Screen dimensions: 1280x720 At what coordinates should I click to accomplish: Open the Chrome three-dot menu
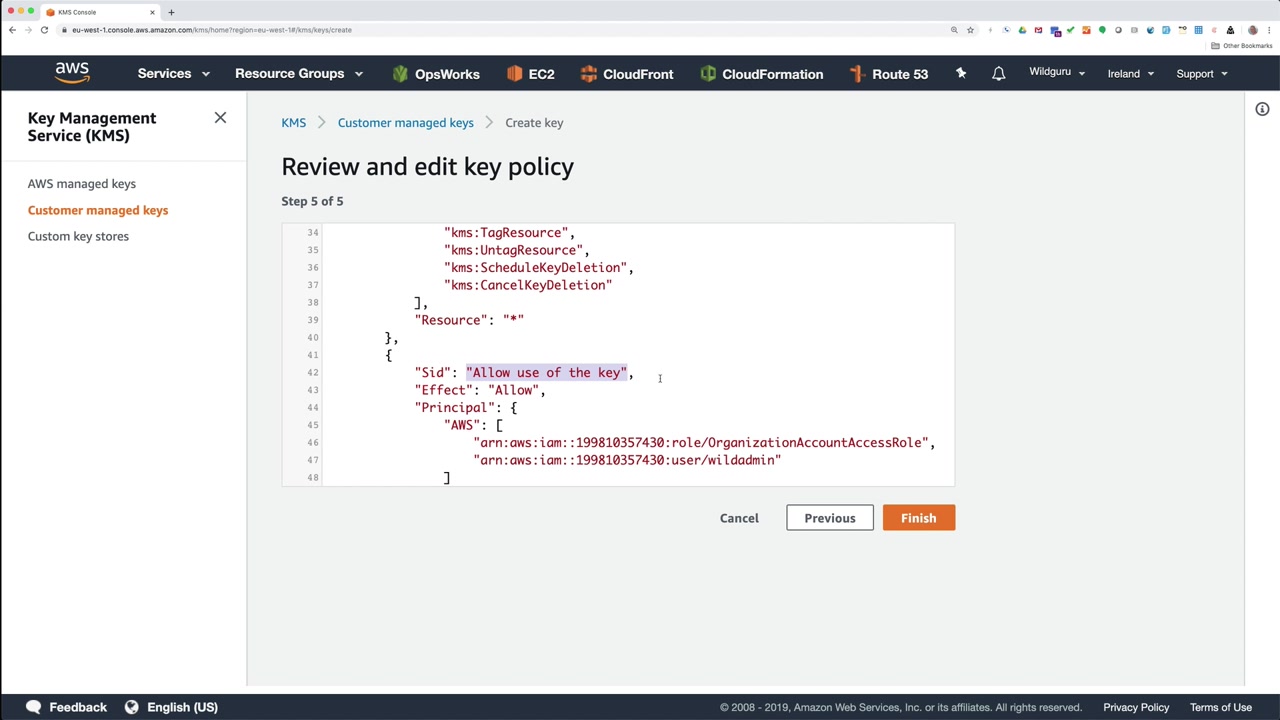(x=1268, y=30)
